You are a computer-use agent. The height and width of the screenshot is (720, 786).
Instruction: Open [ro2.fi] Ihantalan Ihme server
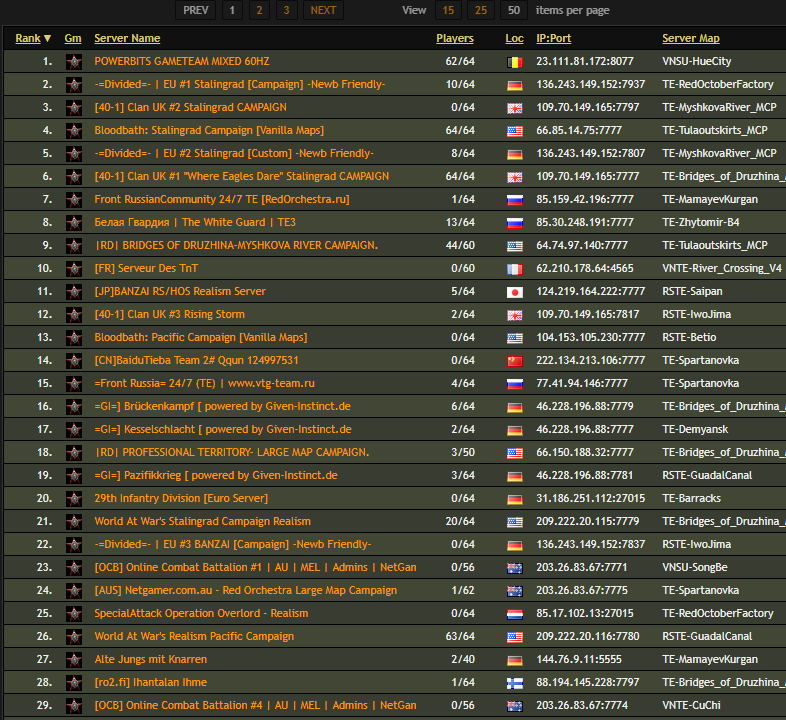[150, 682]
